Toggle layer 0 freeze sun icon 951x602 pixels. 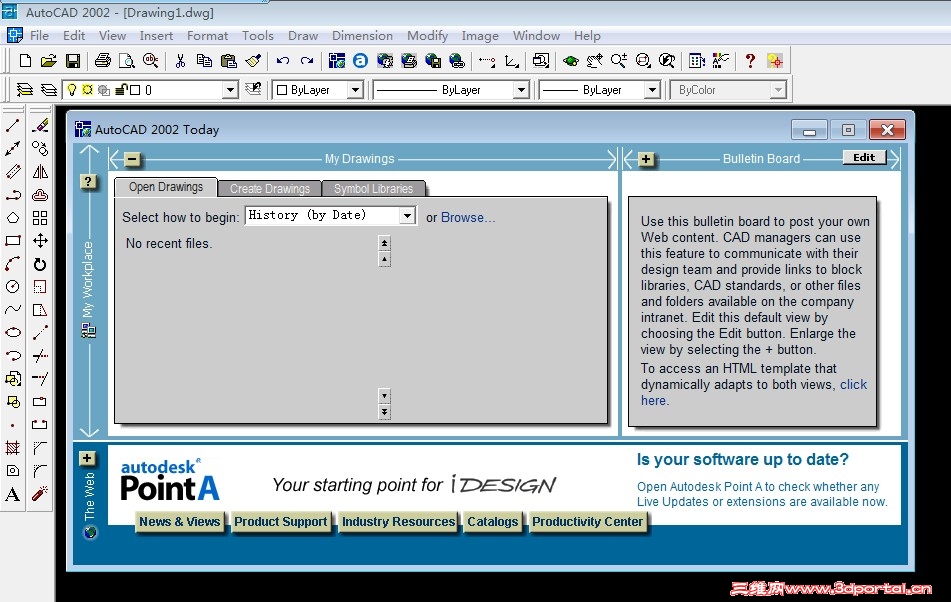pyautogui.click(x=87, y=90)
